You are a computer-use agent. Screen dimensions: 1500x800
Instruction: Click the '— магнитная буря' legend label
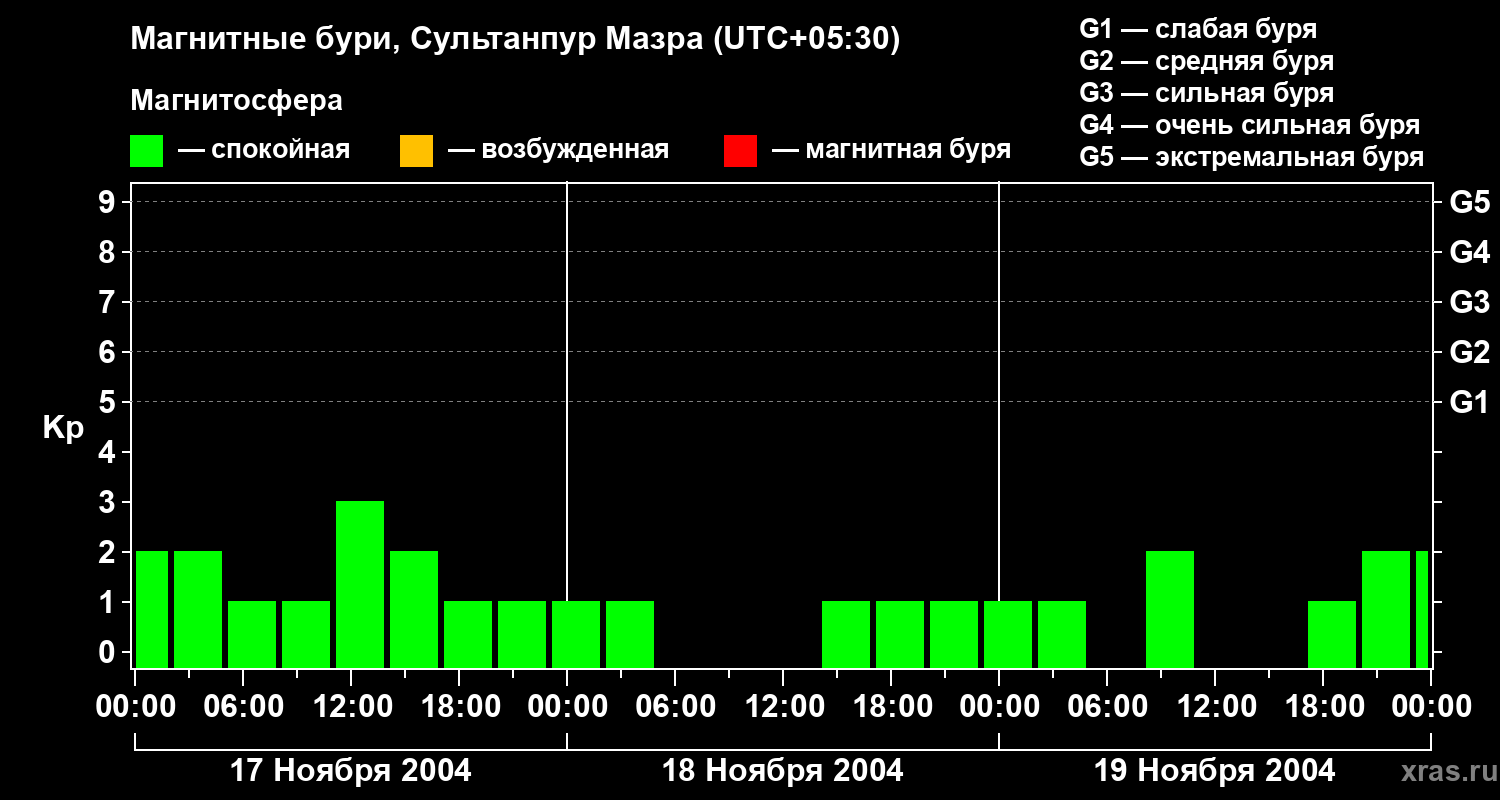click(x=891, y=150)
